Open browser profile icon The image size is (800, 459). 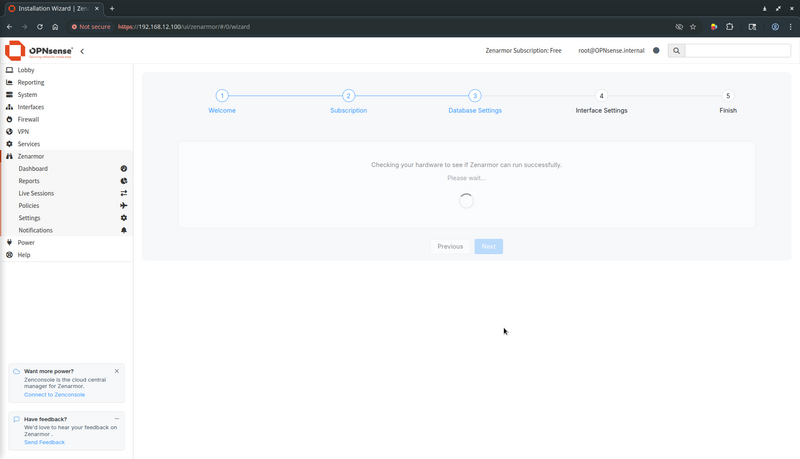(775, 27)
